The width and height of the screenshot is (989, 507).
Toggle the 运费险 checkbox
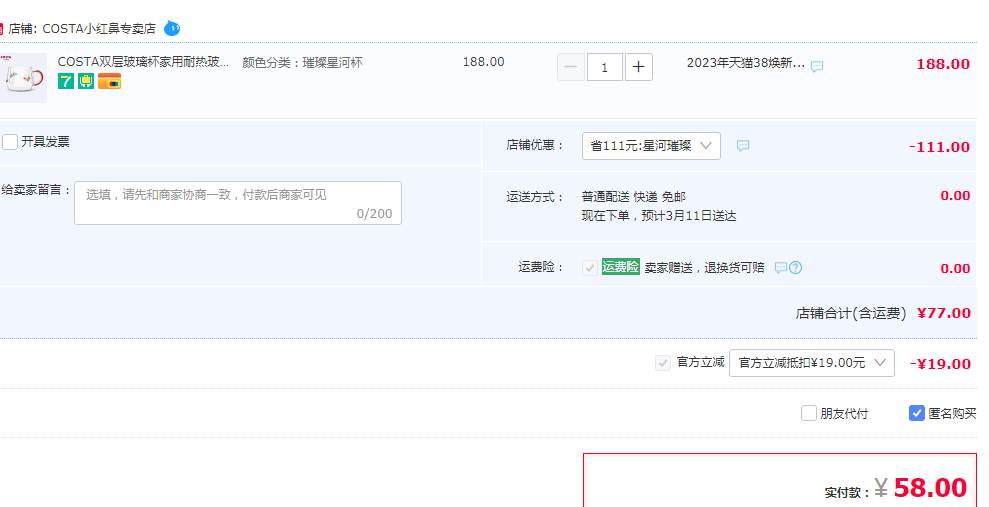click(590, 267)
